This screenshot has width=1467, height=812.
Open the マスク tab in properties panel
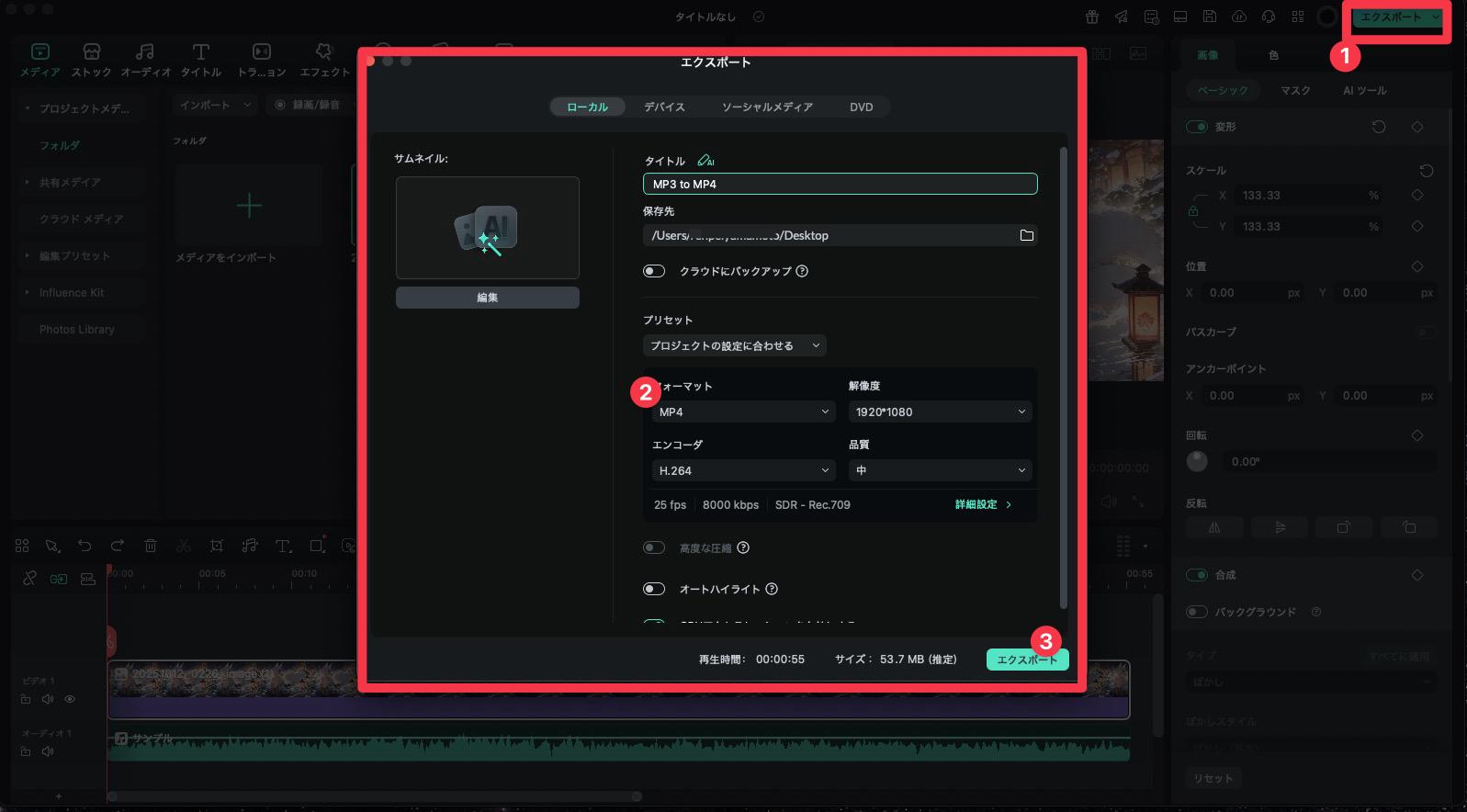point(1295,90)
